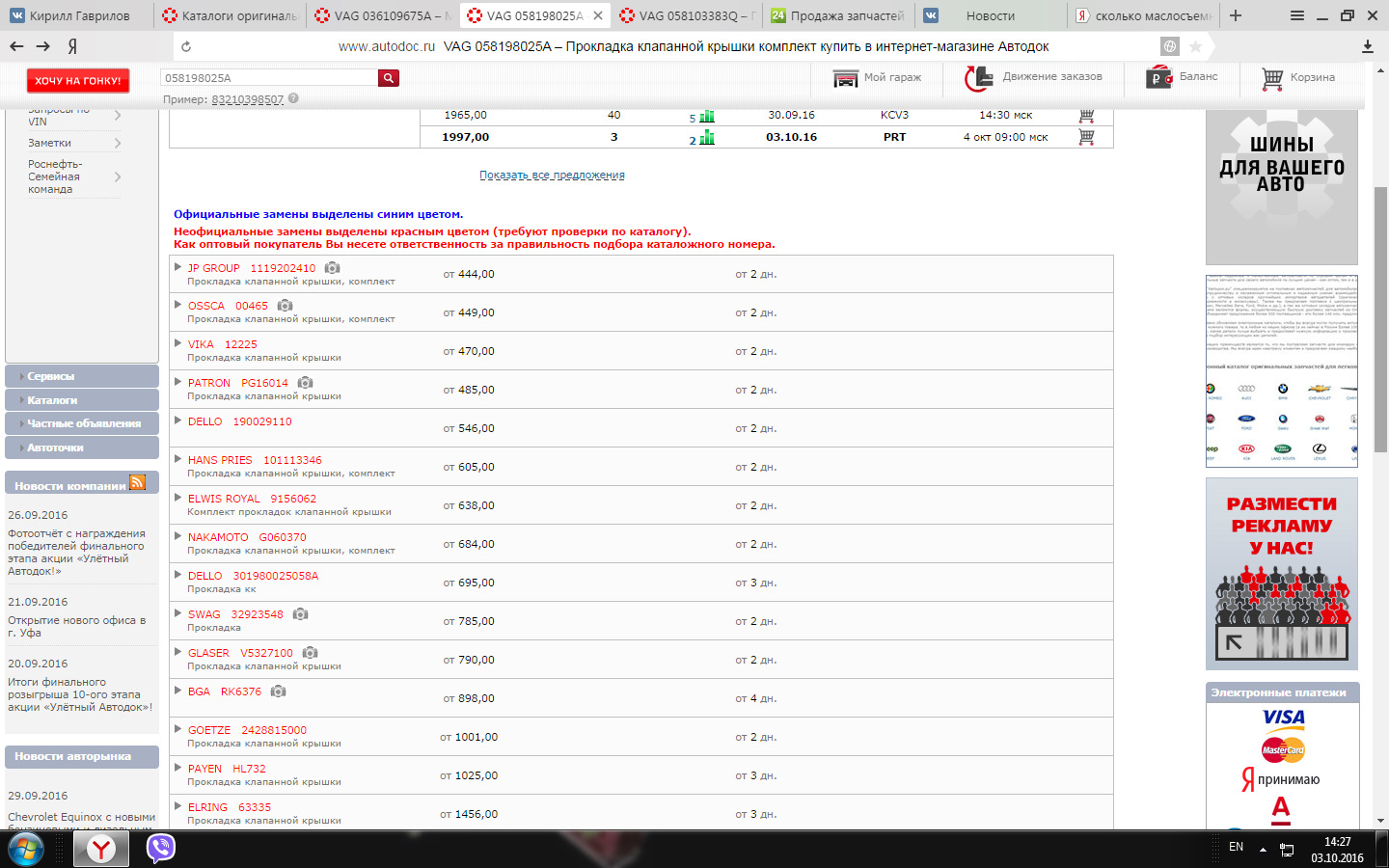Expand the VIKA 12225 row
The width and height of the screenshot is (1389, 868).
click(177, 343)
